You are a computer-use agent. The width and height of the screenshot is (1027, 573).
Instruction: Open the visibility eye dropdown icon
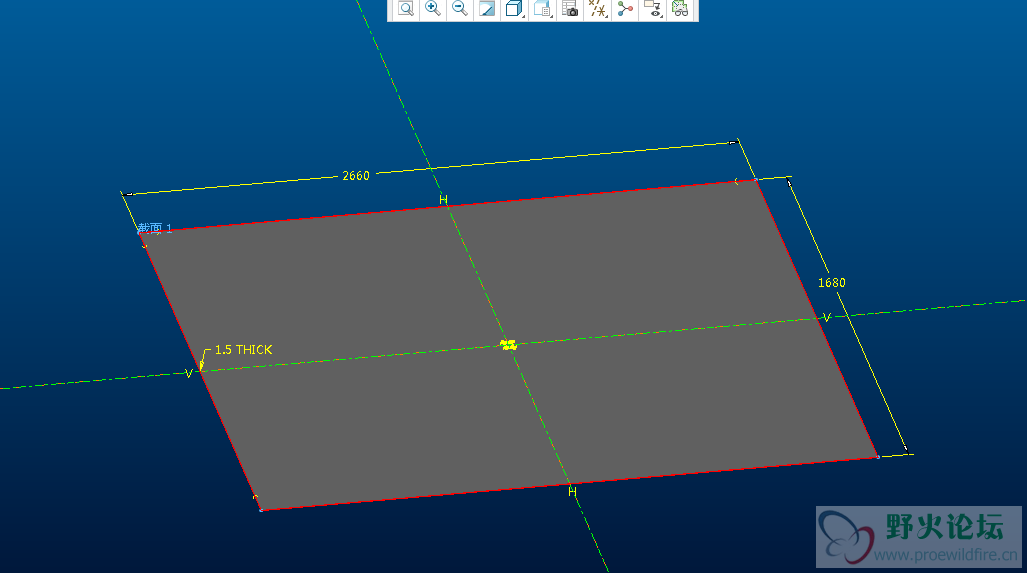tap(652, 9)
